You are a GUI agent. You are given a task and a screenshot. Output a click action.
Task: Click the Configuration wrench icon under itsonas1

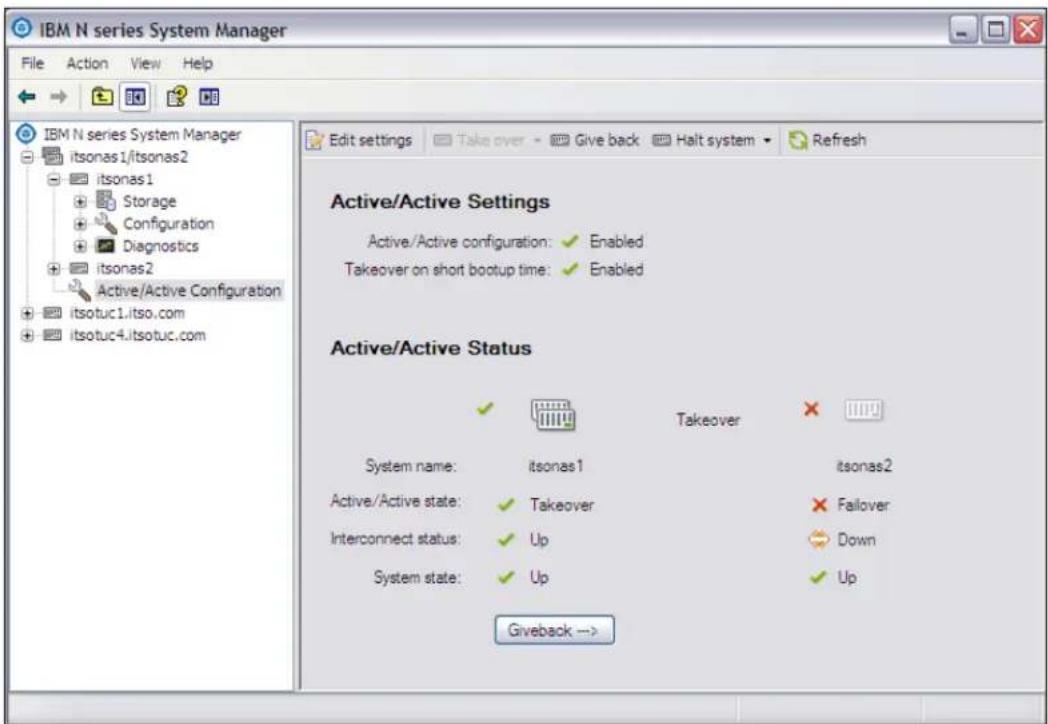point(106,223)
